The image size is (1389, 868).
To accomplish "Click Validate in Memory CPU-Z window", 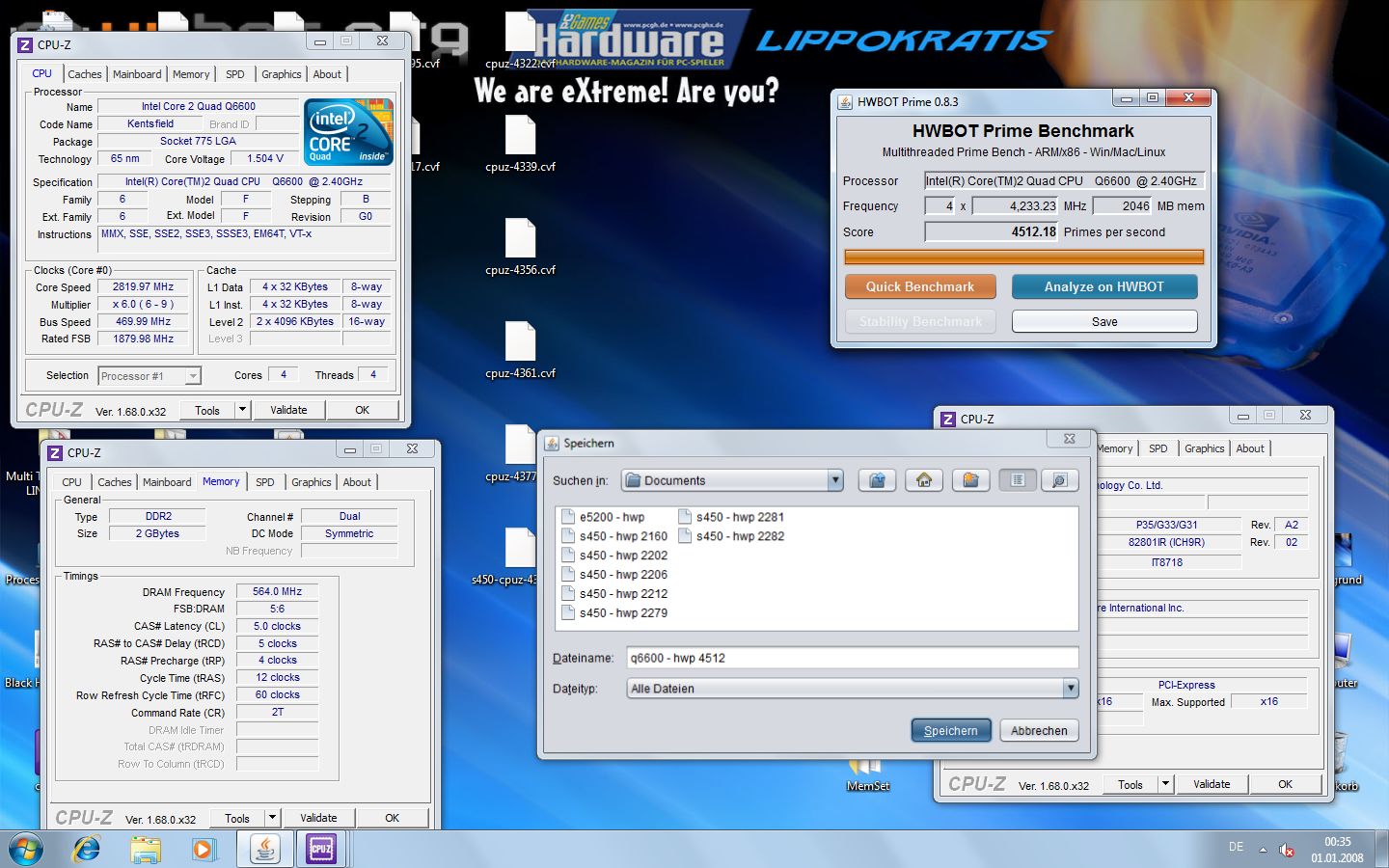I will (x=318, y=818).
